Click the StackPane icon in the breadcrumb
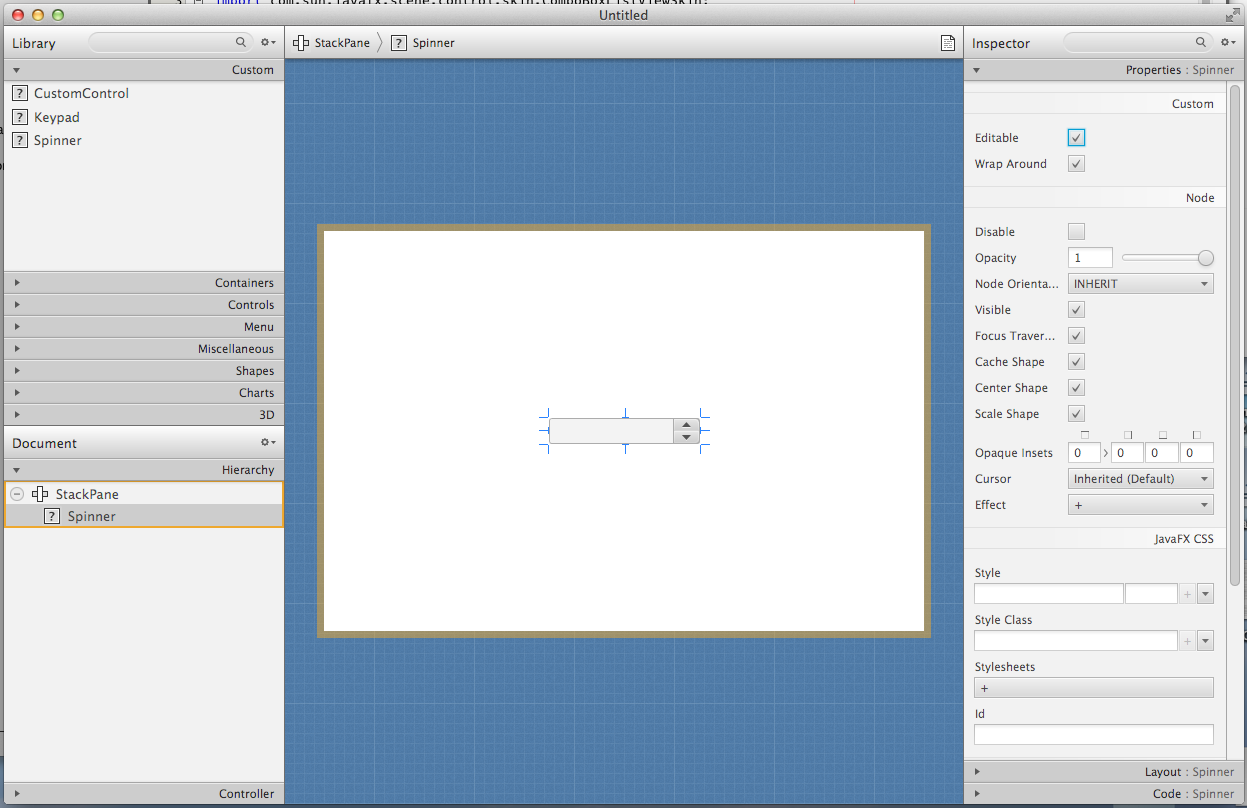 coord(301,43)
